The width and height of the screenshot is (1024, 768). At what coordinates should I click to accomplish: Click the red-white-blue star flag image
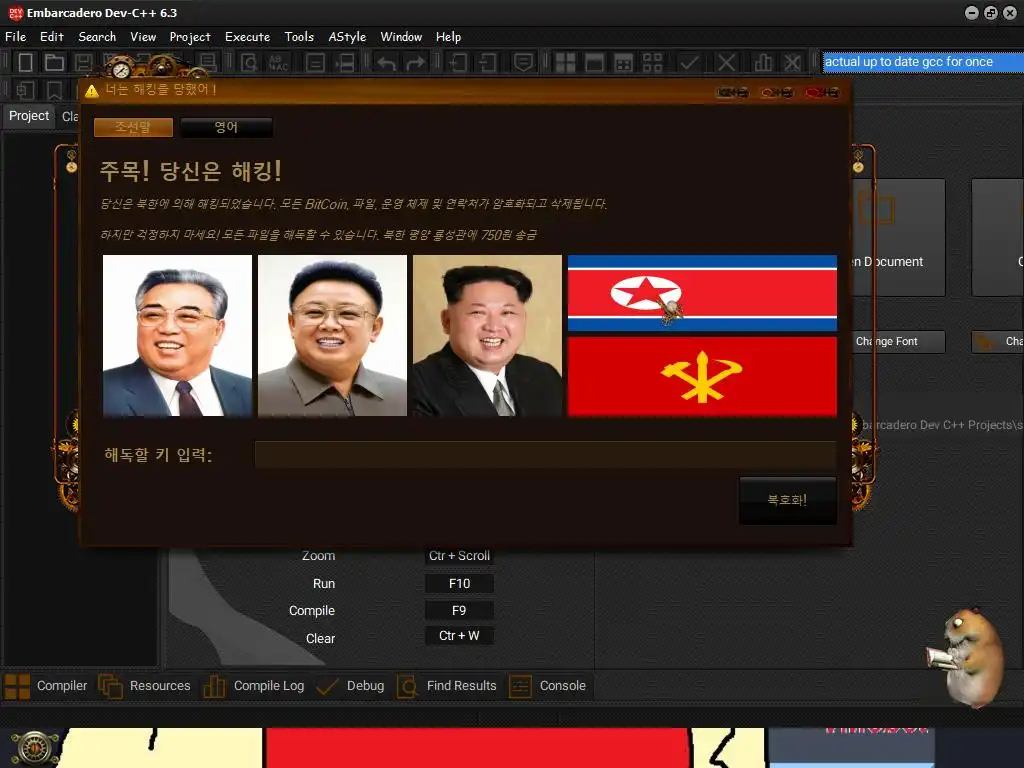click(702, 293)
